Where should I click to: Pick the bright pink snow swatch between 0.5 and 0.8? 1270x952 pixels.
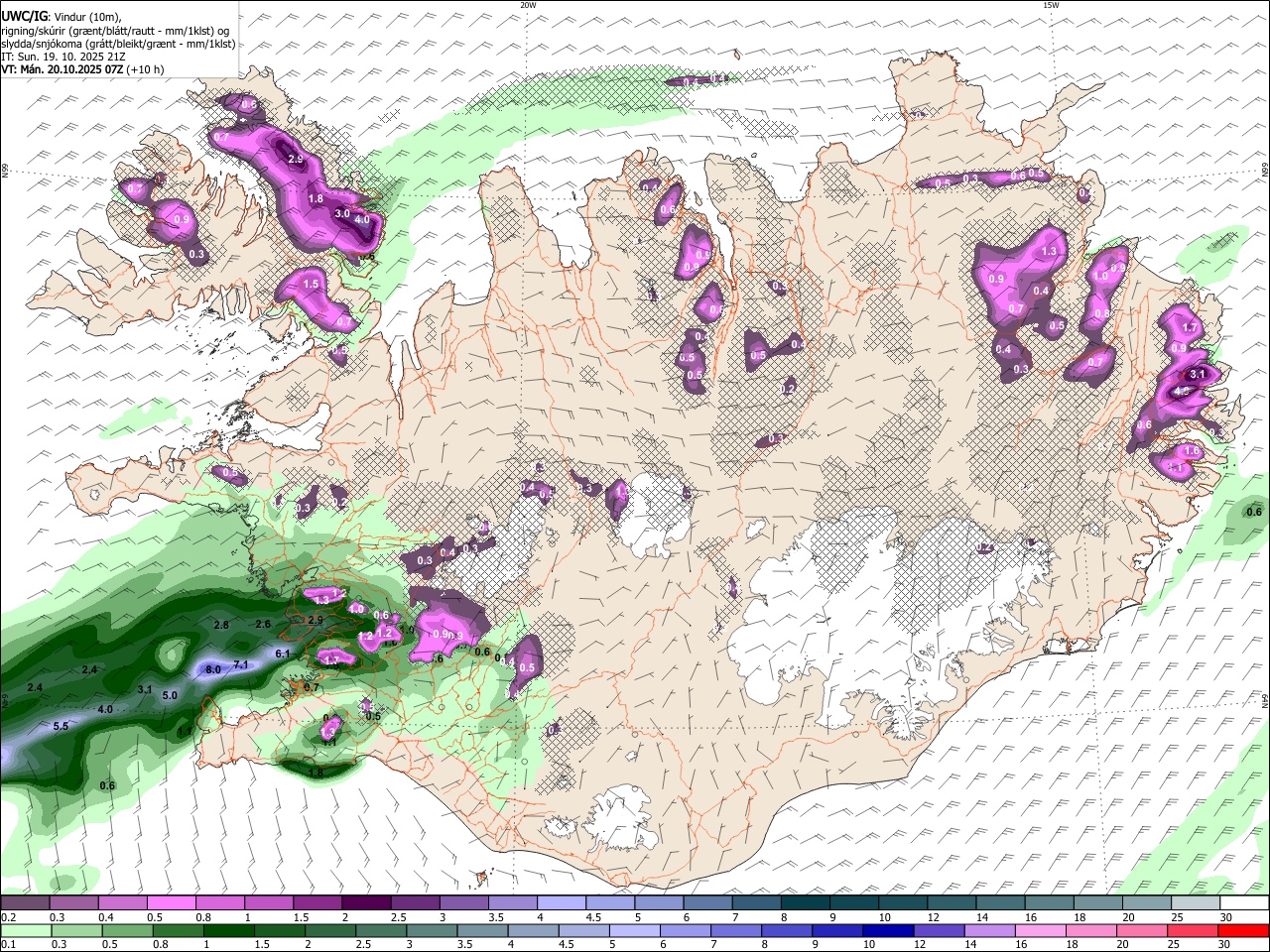coord(174,903)
